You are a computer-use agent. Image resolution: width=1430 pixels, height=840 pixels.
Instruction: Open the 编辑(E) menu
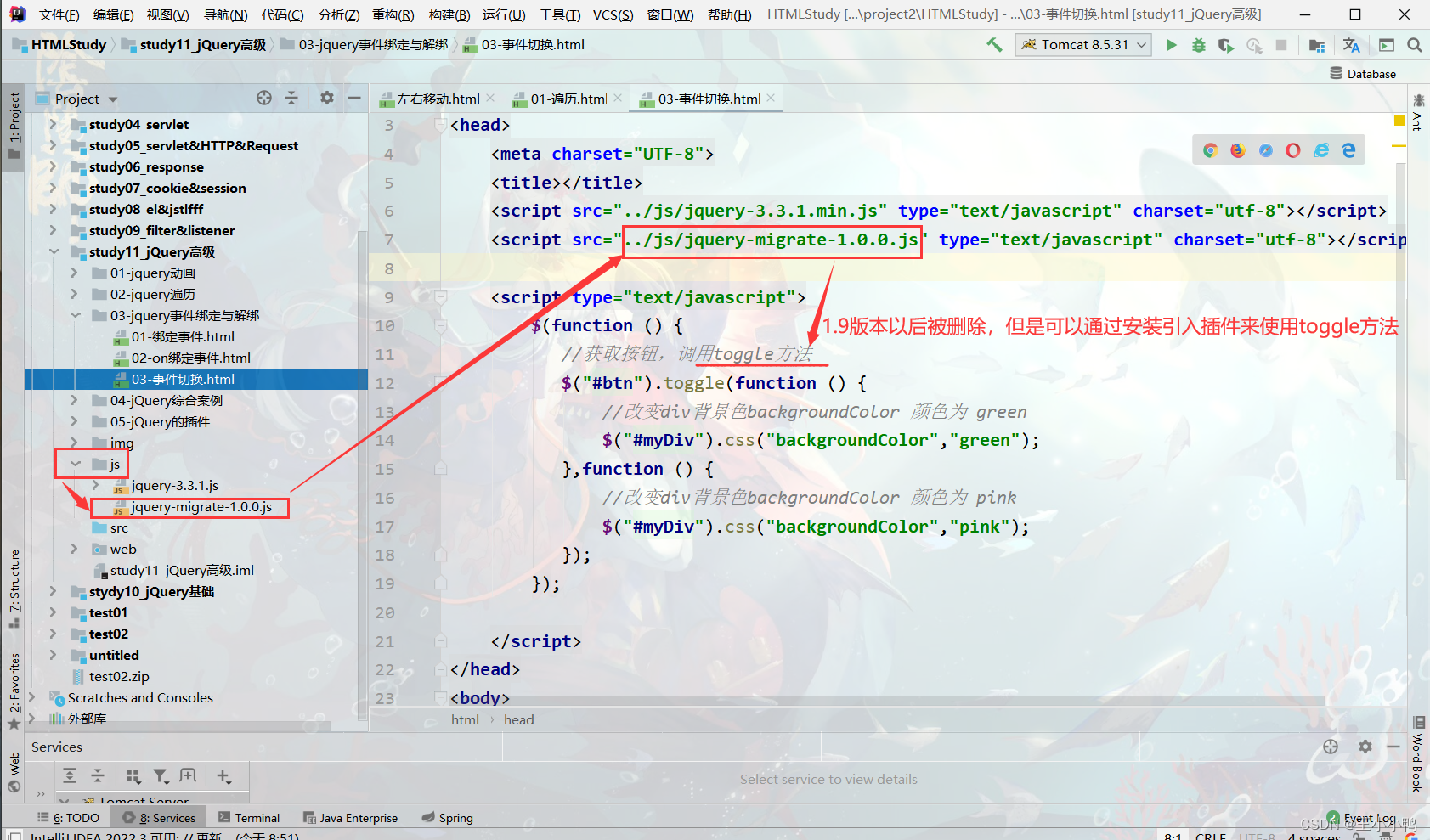113,14
